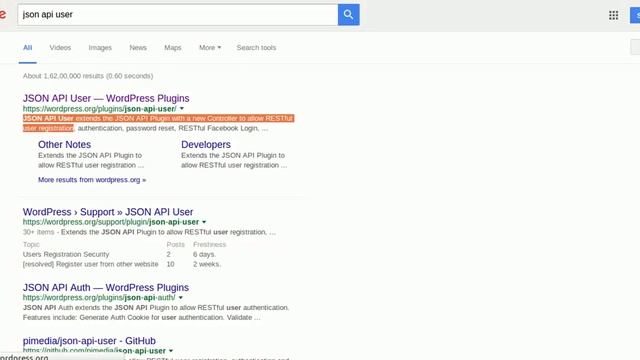
Task: Open 'JSON API Auth — WordPress Plugins' result
Action: (x=106, y=287)
